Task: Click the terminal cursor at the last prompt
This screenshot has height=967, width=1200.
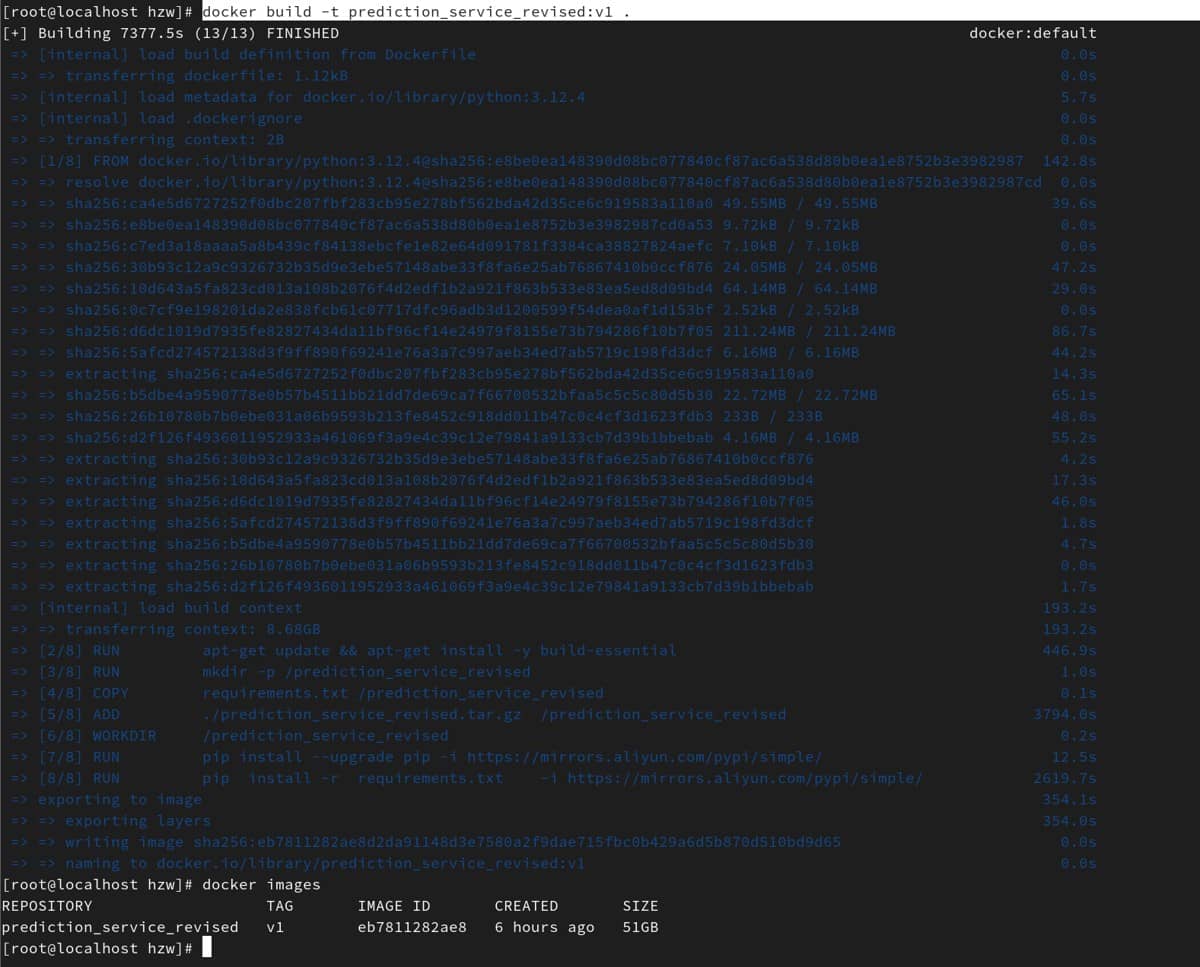Action: [x=207, y=948]
